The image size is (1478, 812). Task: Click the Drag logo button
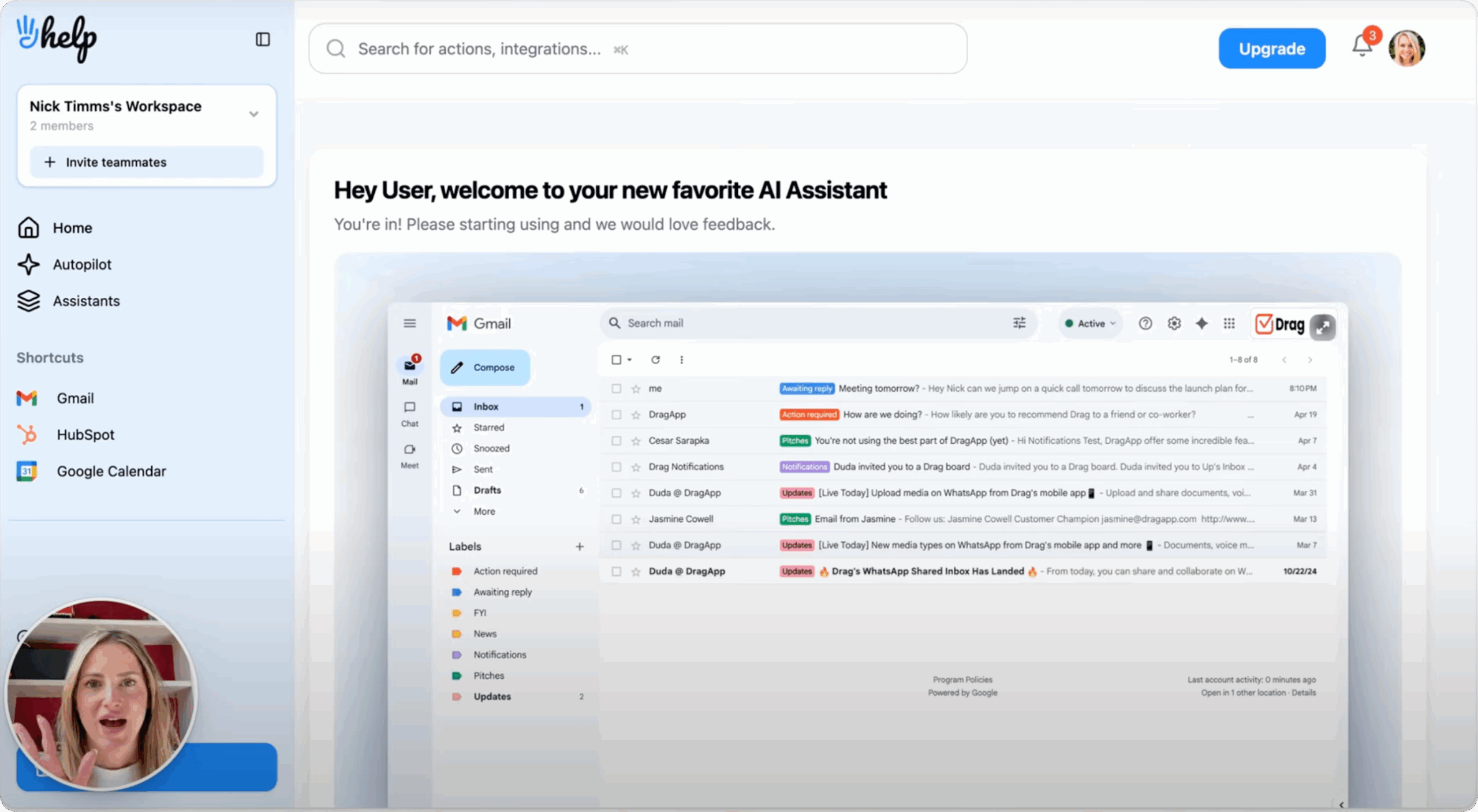point(1281,324)
